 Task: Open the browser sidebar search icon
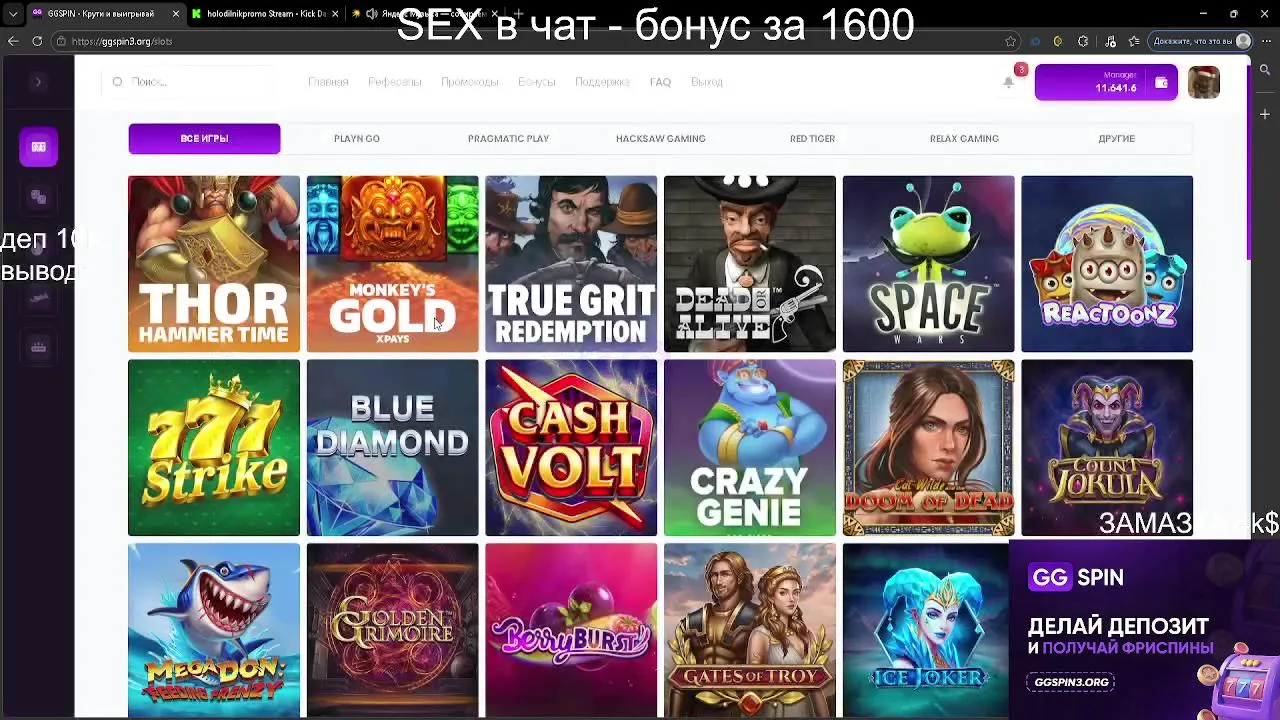coord(1265,70)
